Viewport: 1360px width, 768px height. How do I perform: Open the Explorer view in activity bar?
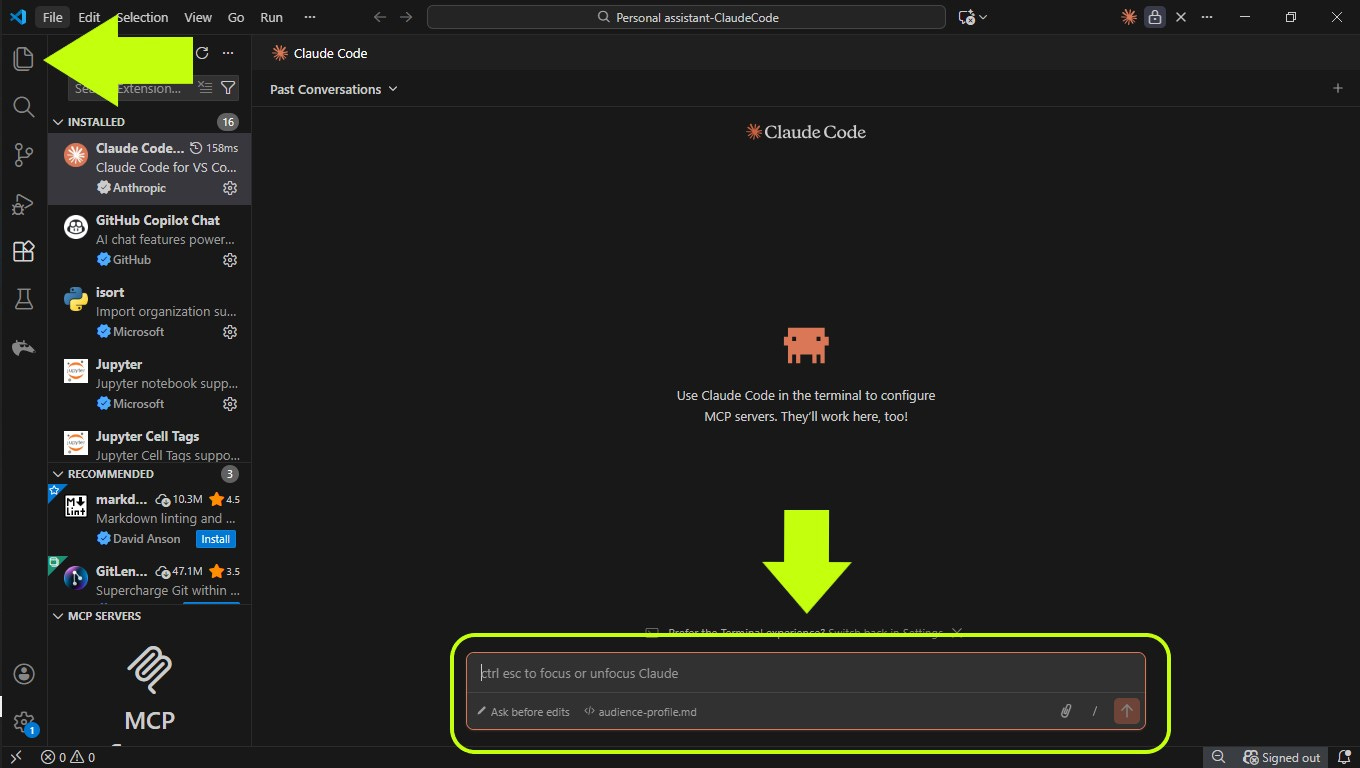[x=23, y=59]
